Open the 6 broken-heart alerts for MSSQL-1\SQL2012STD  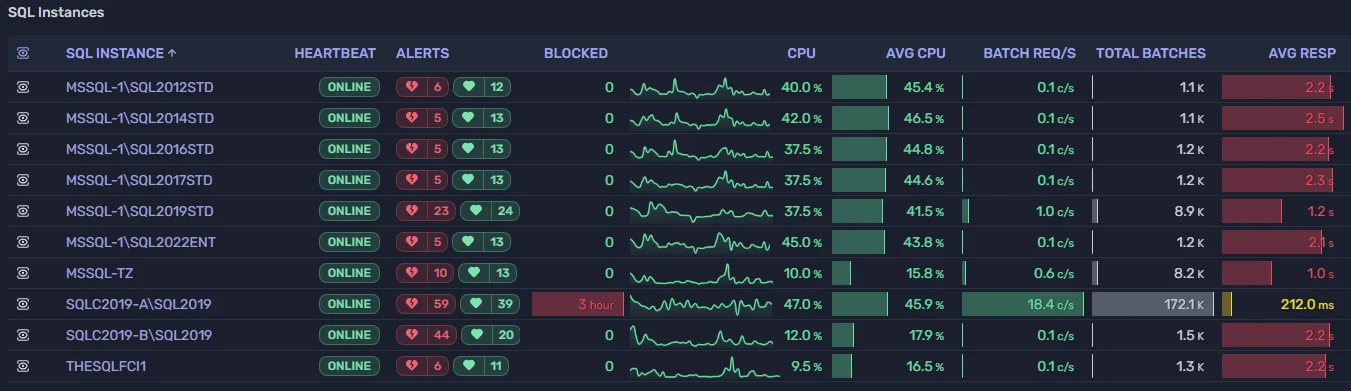422,87
